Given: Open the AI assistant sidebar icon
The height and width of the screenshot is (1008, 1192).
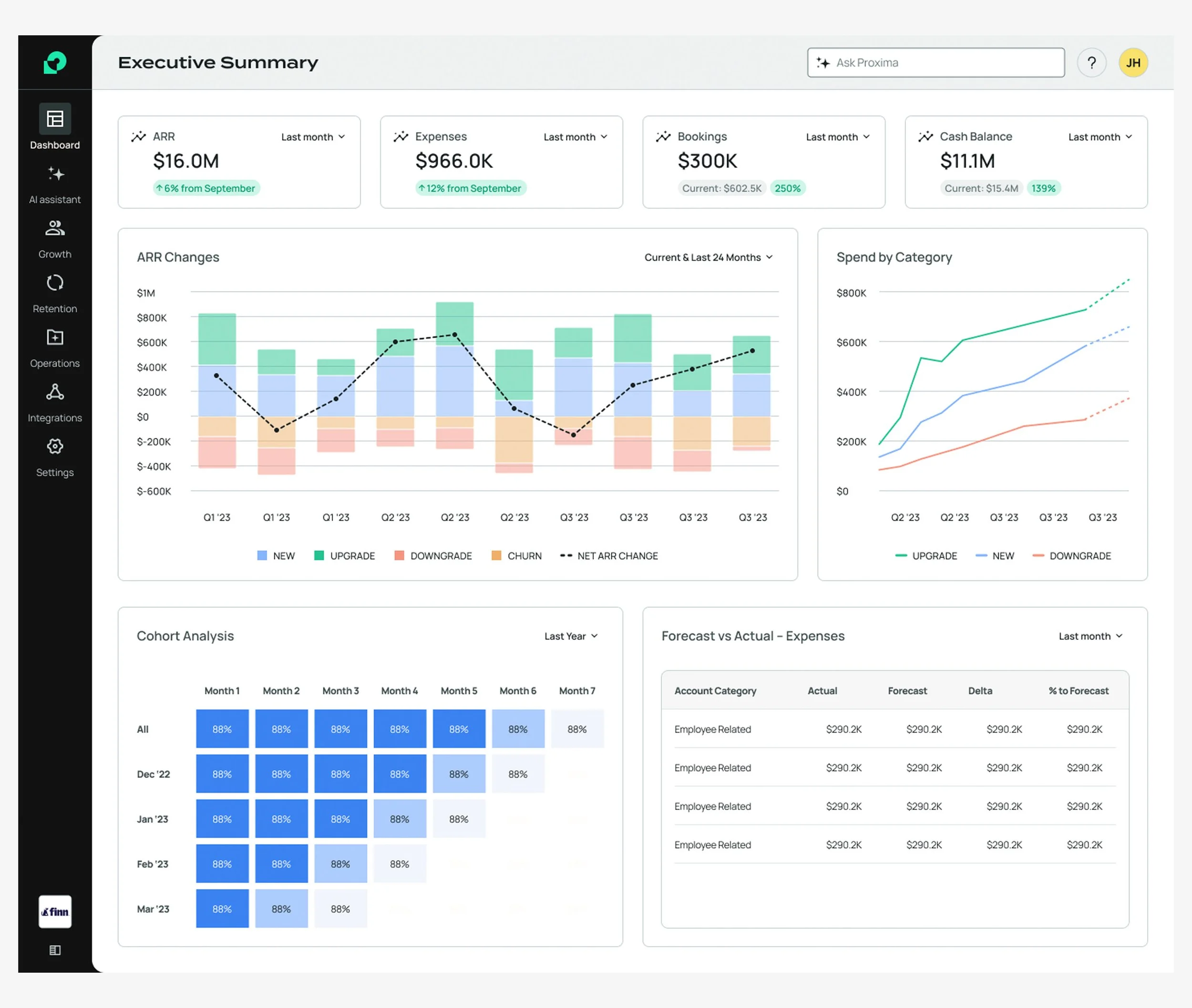Looking at the screenshot, I should click(x=55, y=175).
